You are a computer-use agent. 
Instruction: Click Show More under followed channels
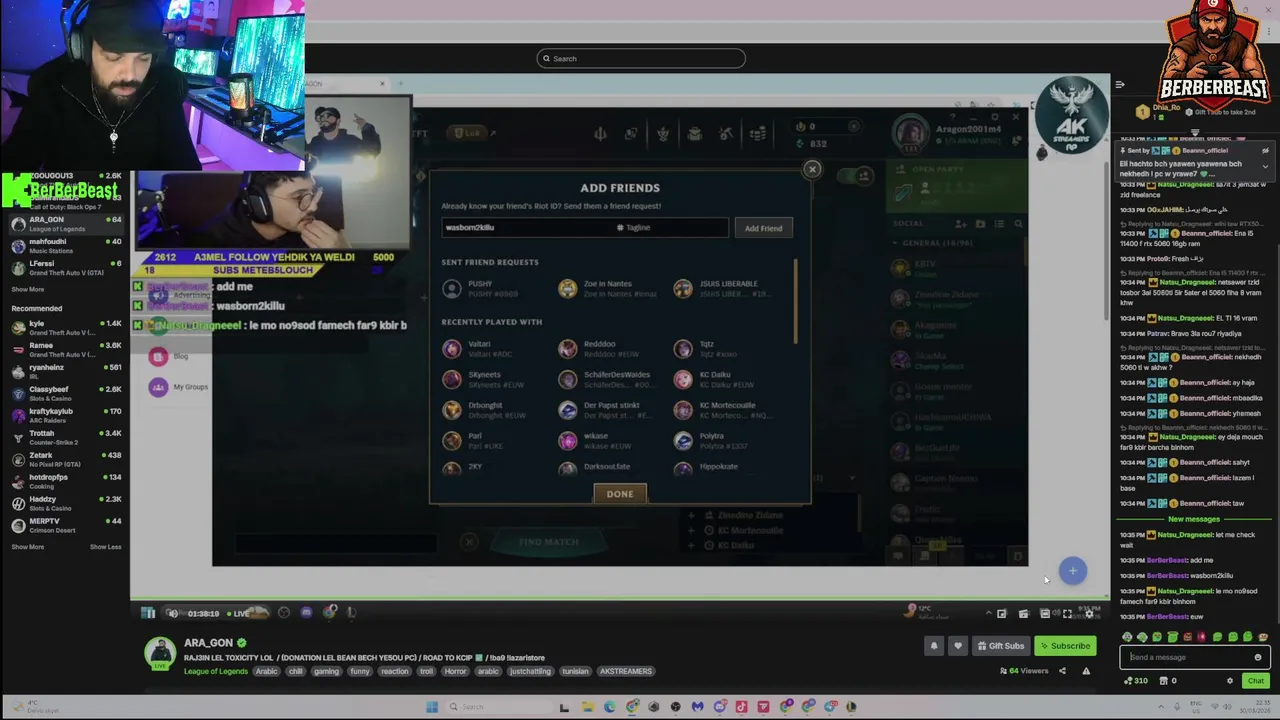28,289
